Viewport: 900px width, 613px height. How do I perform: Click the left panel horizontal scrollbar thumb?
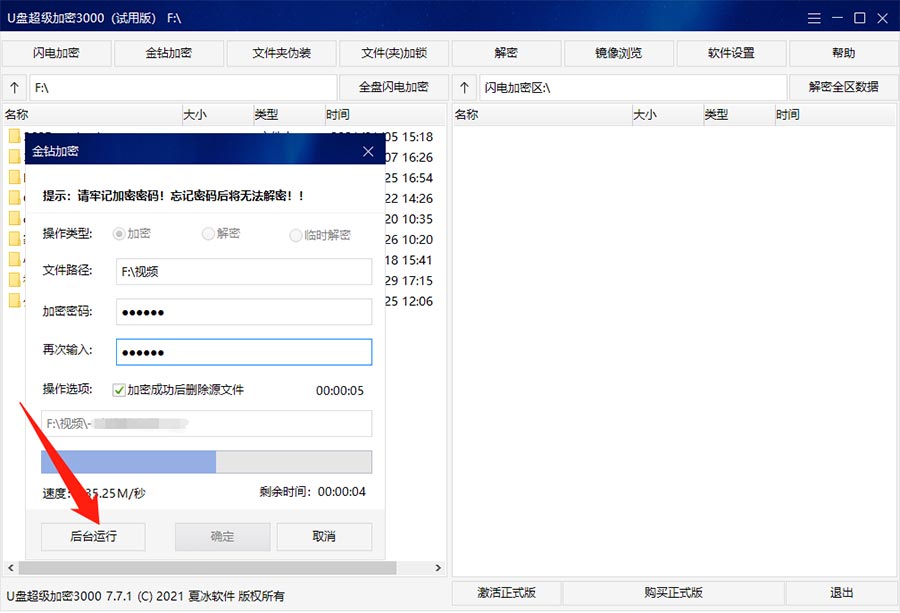pos(207,568)
